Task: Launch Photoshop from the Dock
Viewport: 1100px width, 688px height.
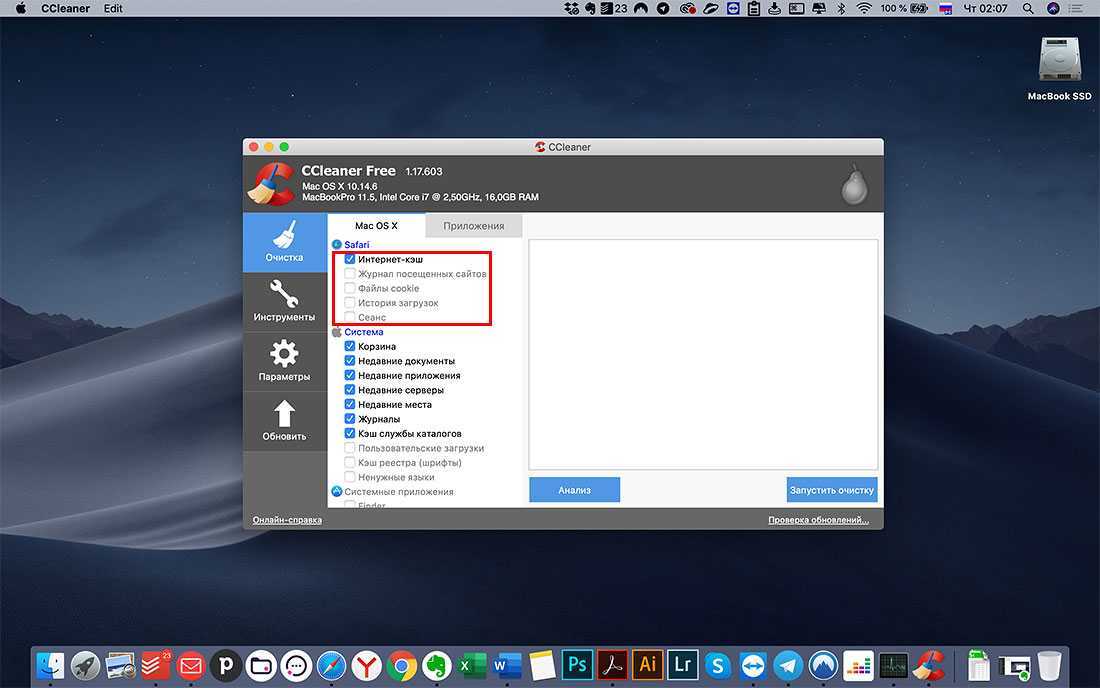Action: [576, 665]
